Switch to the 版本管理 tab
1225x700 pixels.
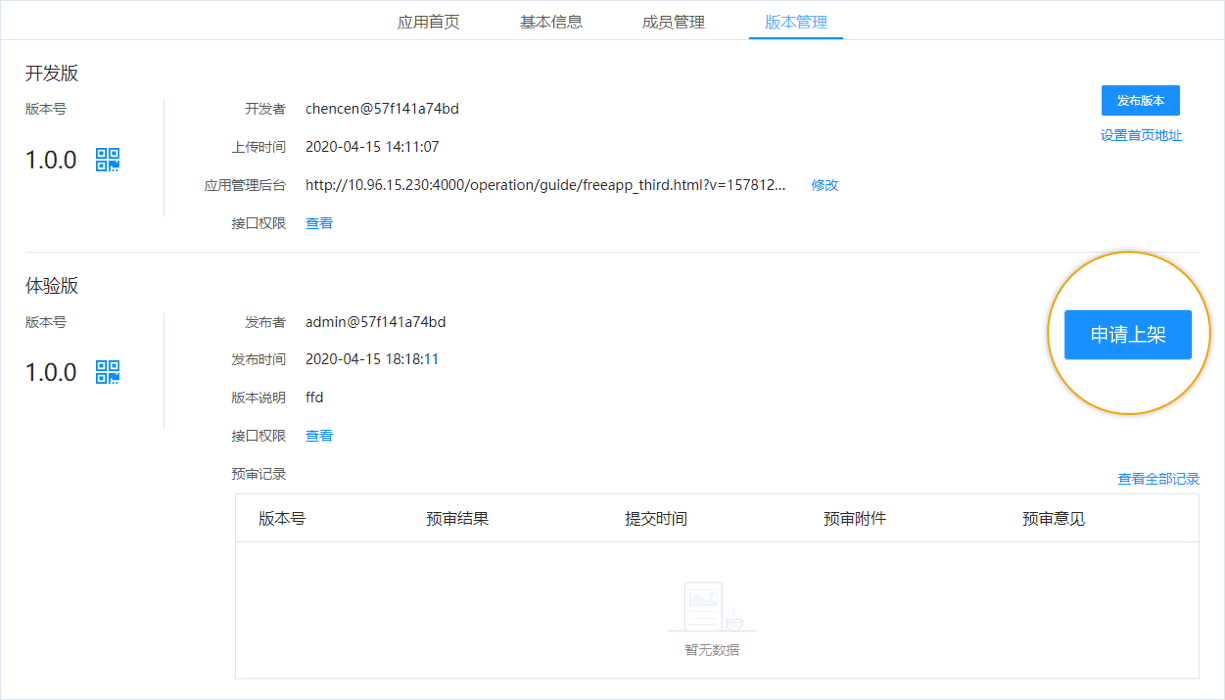pos(795,20)
